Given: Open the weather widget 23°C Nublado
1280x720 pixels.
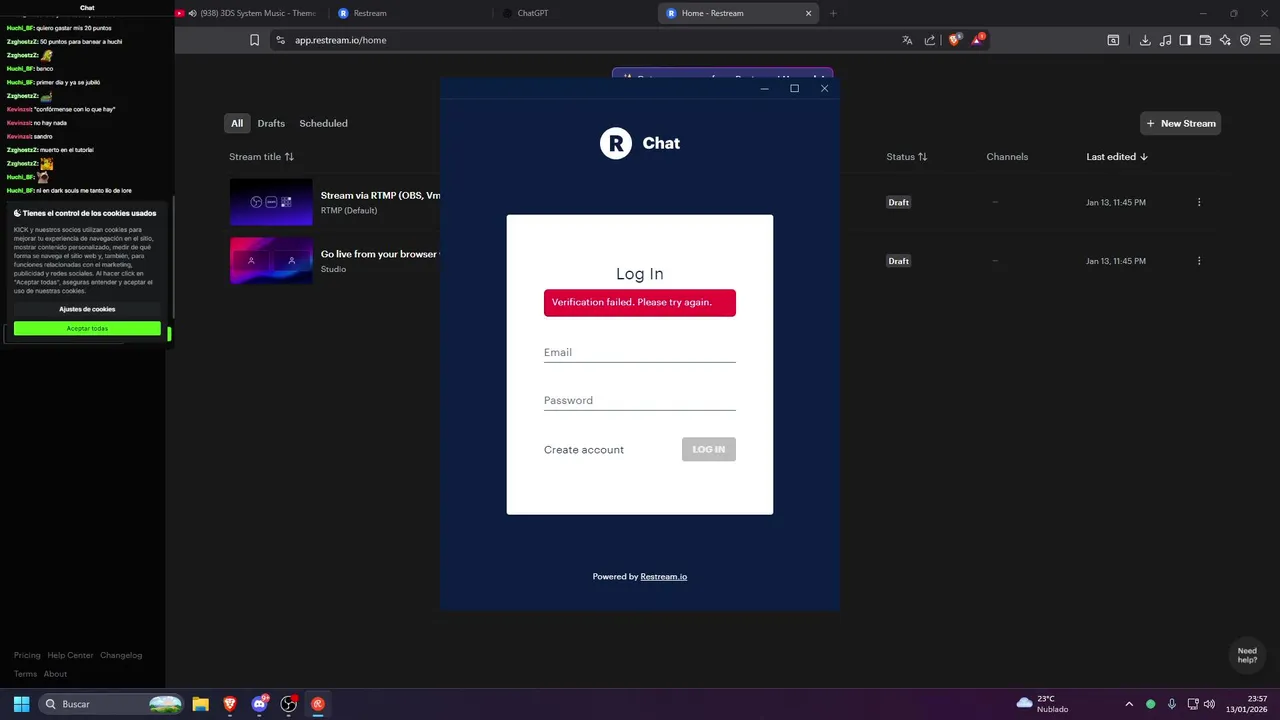Looking at the screenshot, I should (1042, 704).
